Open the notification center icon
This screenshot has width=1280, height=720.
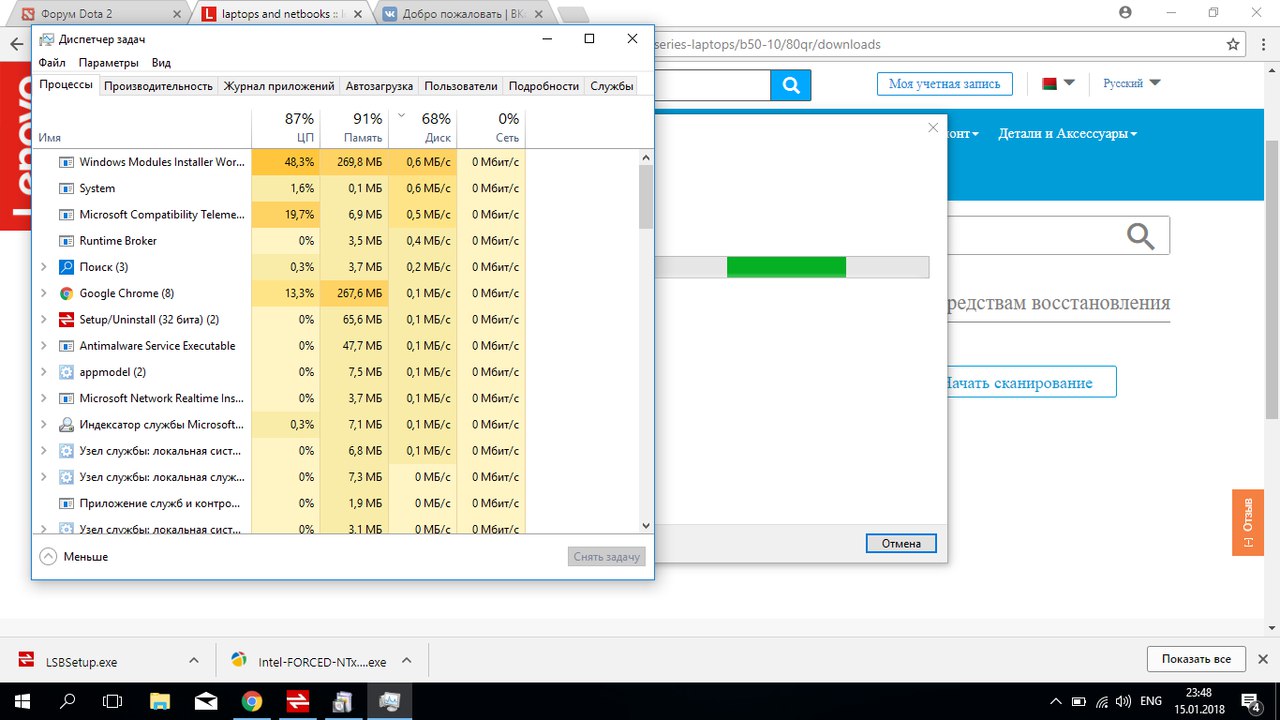[x=1250, y=701]
